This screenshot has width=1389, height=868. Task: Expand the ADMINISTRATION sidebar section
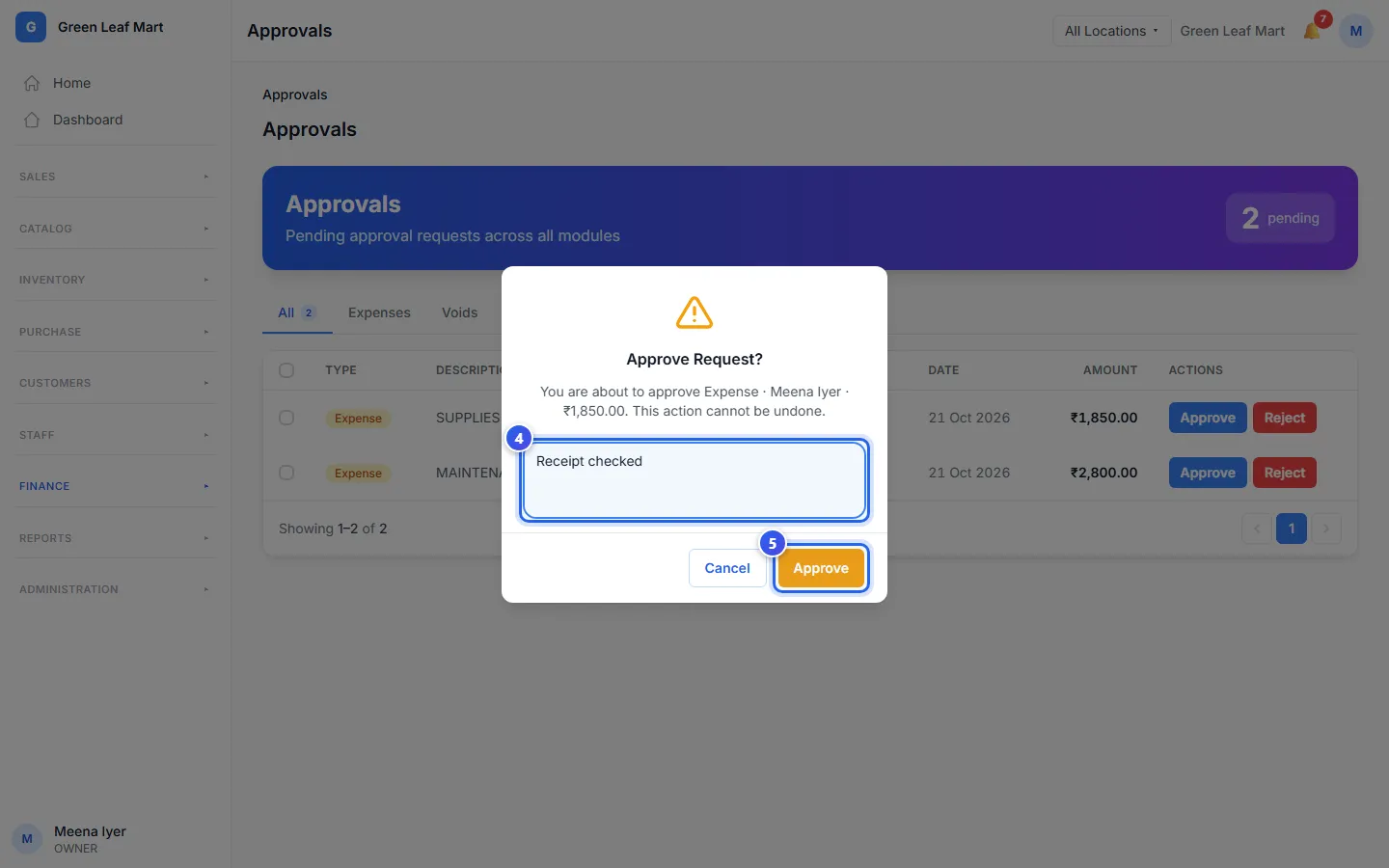pos(115,589)
